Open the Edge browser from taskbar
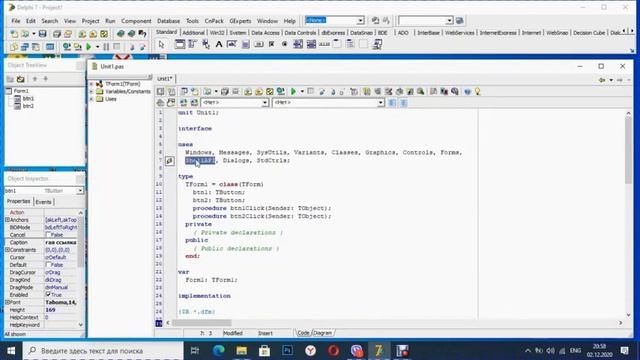640x360 pixels. pos(218,351)
